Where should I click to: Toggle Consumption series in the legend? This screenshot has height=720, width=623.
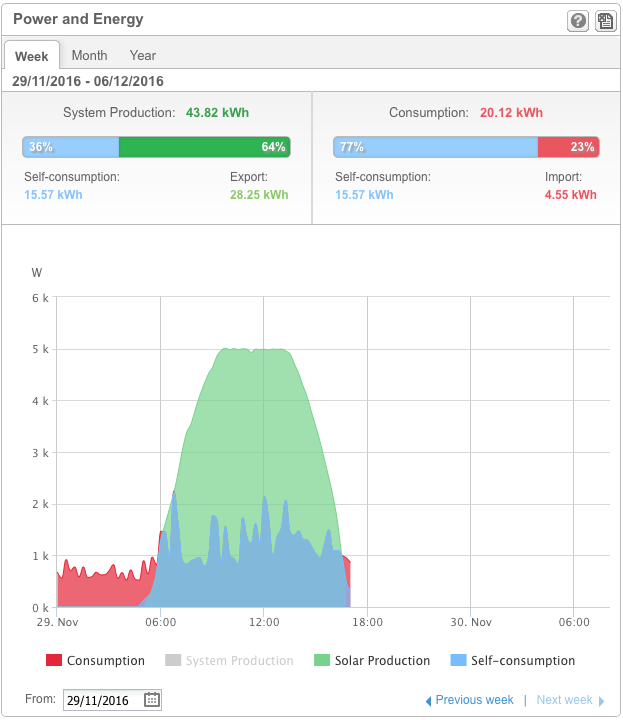105,661
